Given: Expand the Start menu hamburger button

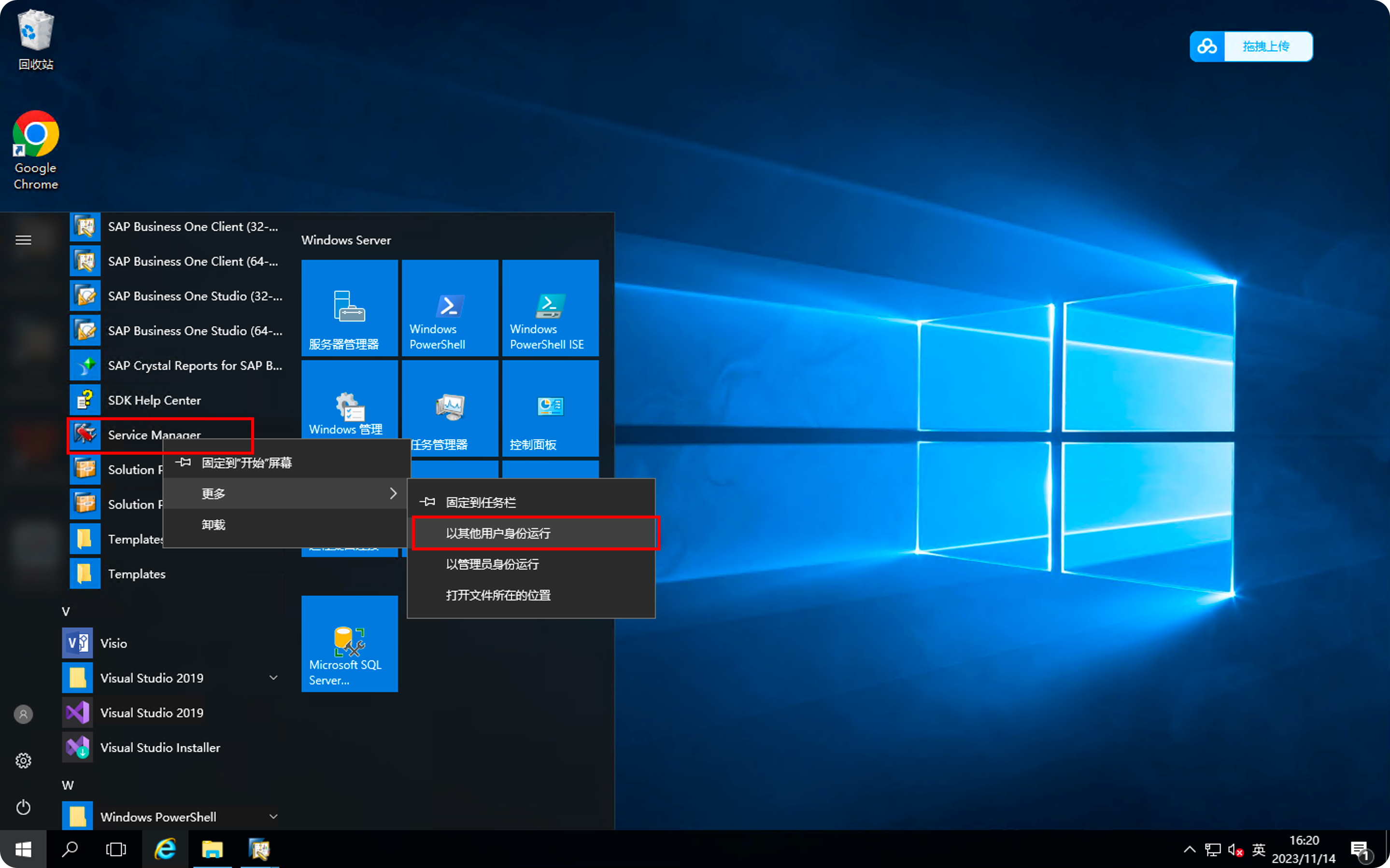Looking at the screenshot, I should tap(23, 240).
